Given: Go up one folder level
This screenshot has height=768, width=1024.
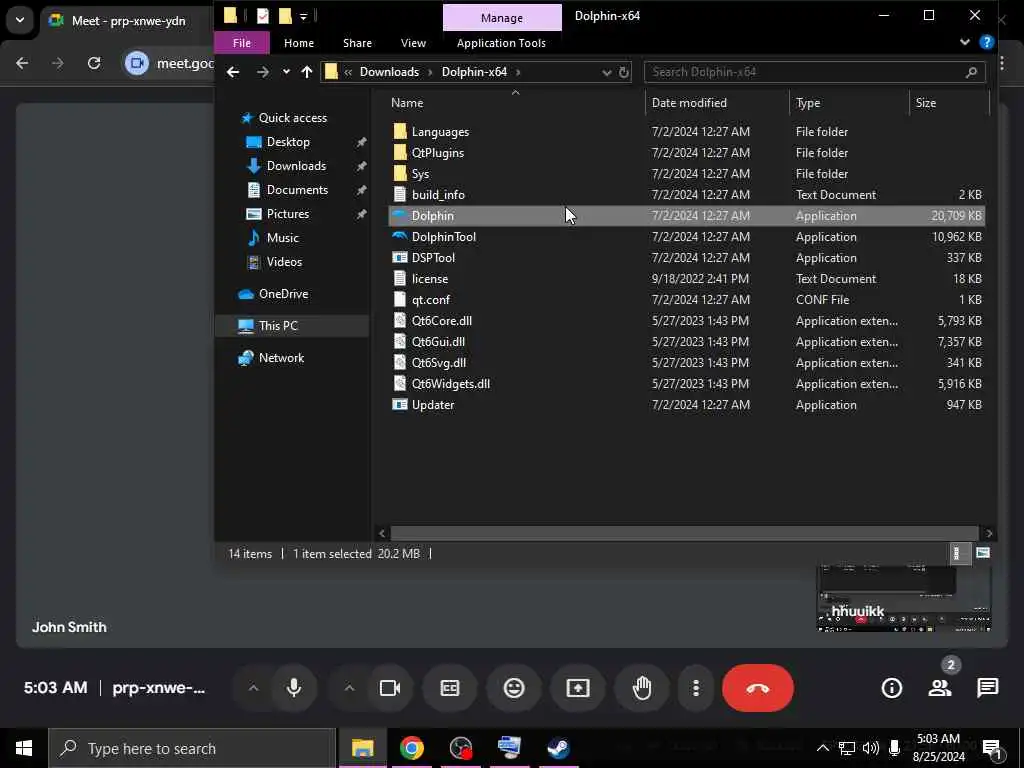Looking at the screenshot, I should 307,72.
